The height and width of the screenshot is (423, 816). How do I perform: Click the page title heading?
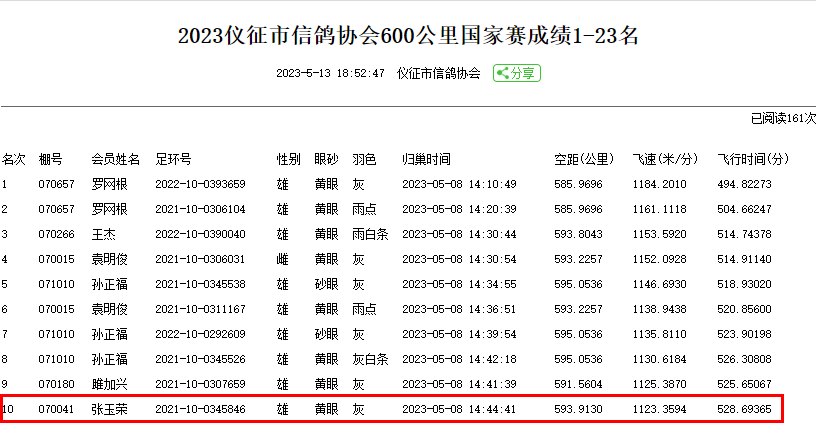pos(408,37)
